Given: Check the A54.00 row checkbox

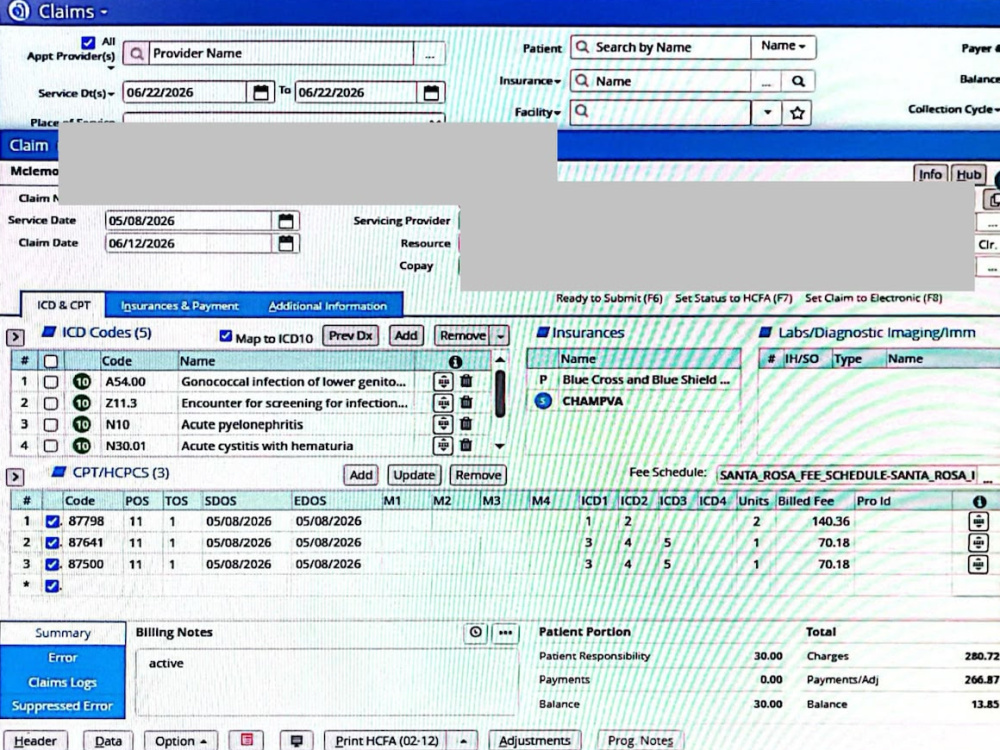Looking at the screenshot, I should tap(51, 381).
